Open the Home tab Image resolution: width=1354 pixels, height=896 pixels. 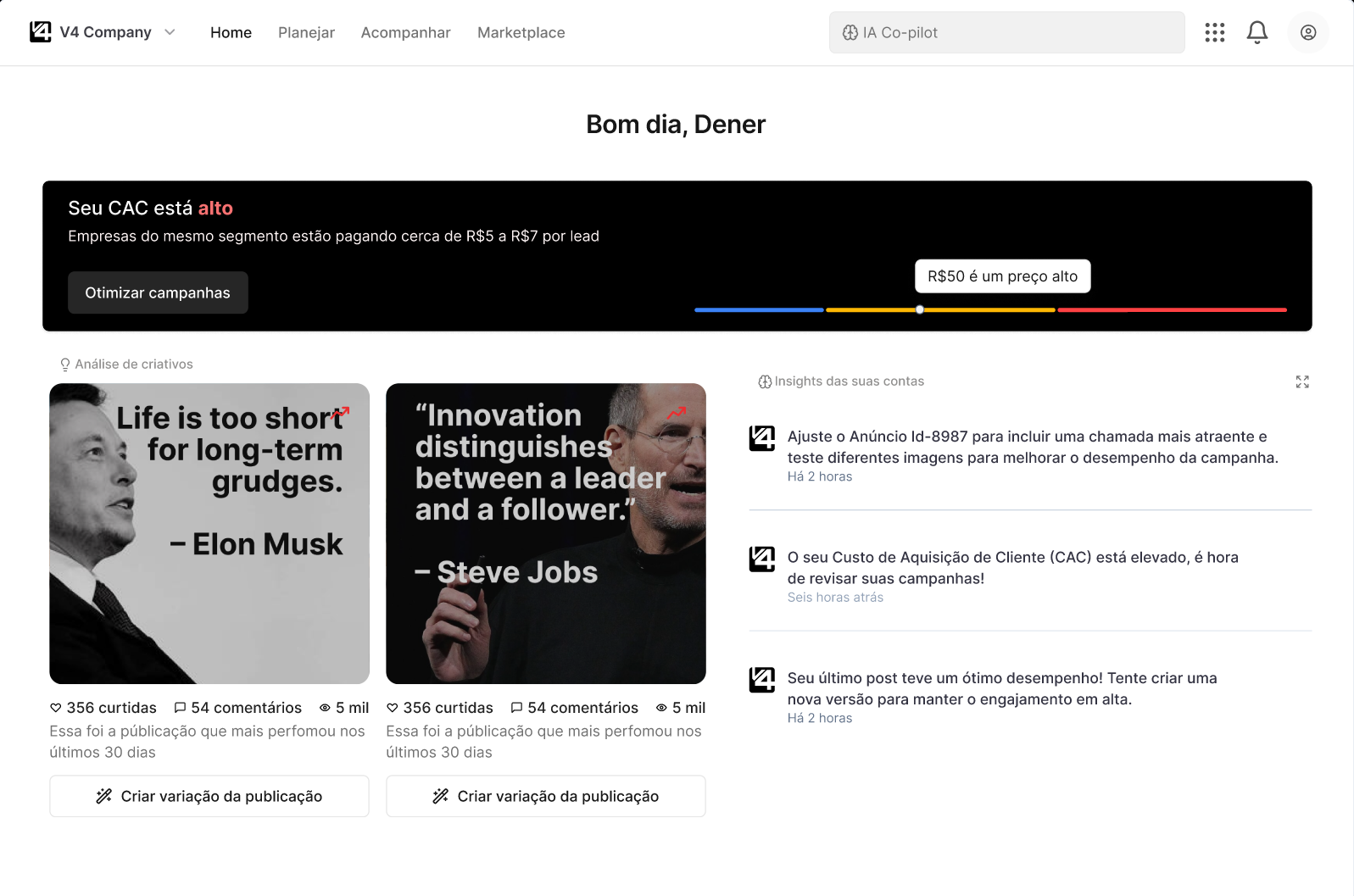[231, 32]
